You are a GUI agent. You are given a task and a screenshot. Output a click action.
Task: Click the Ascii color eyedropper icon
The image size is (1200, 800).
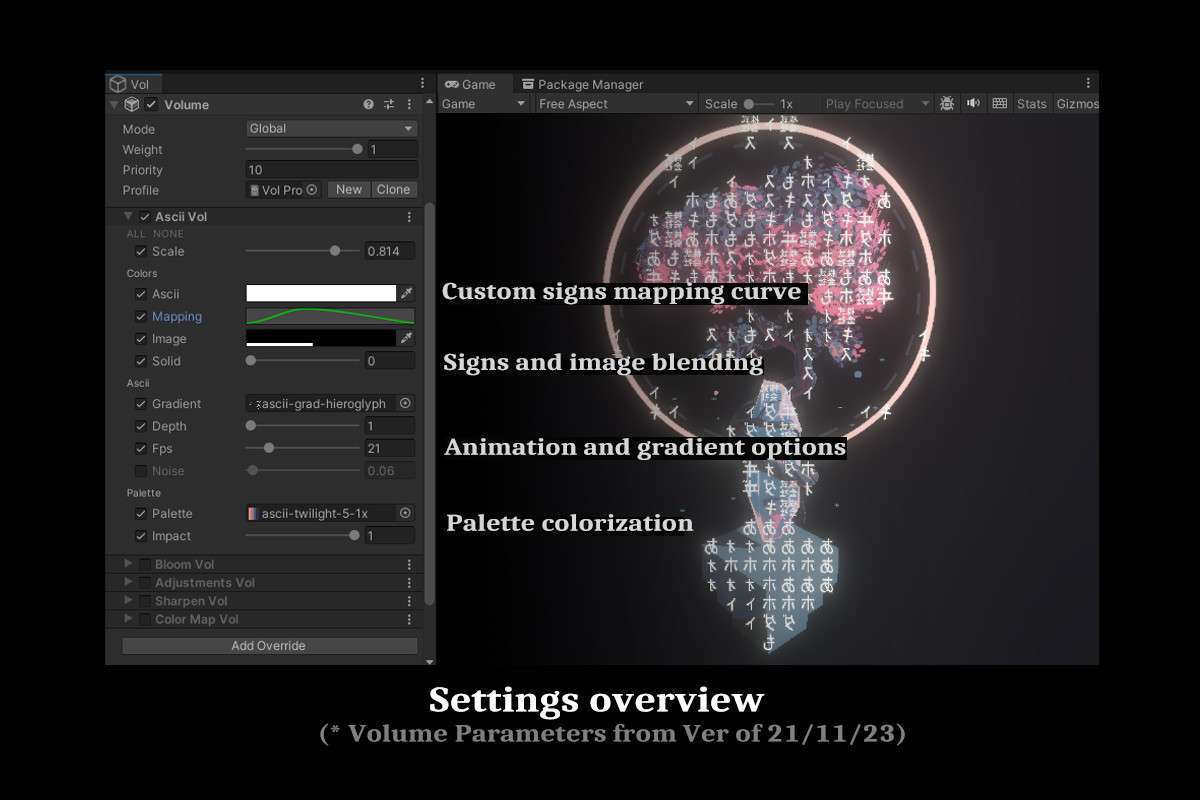click(x=407, y=293)
